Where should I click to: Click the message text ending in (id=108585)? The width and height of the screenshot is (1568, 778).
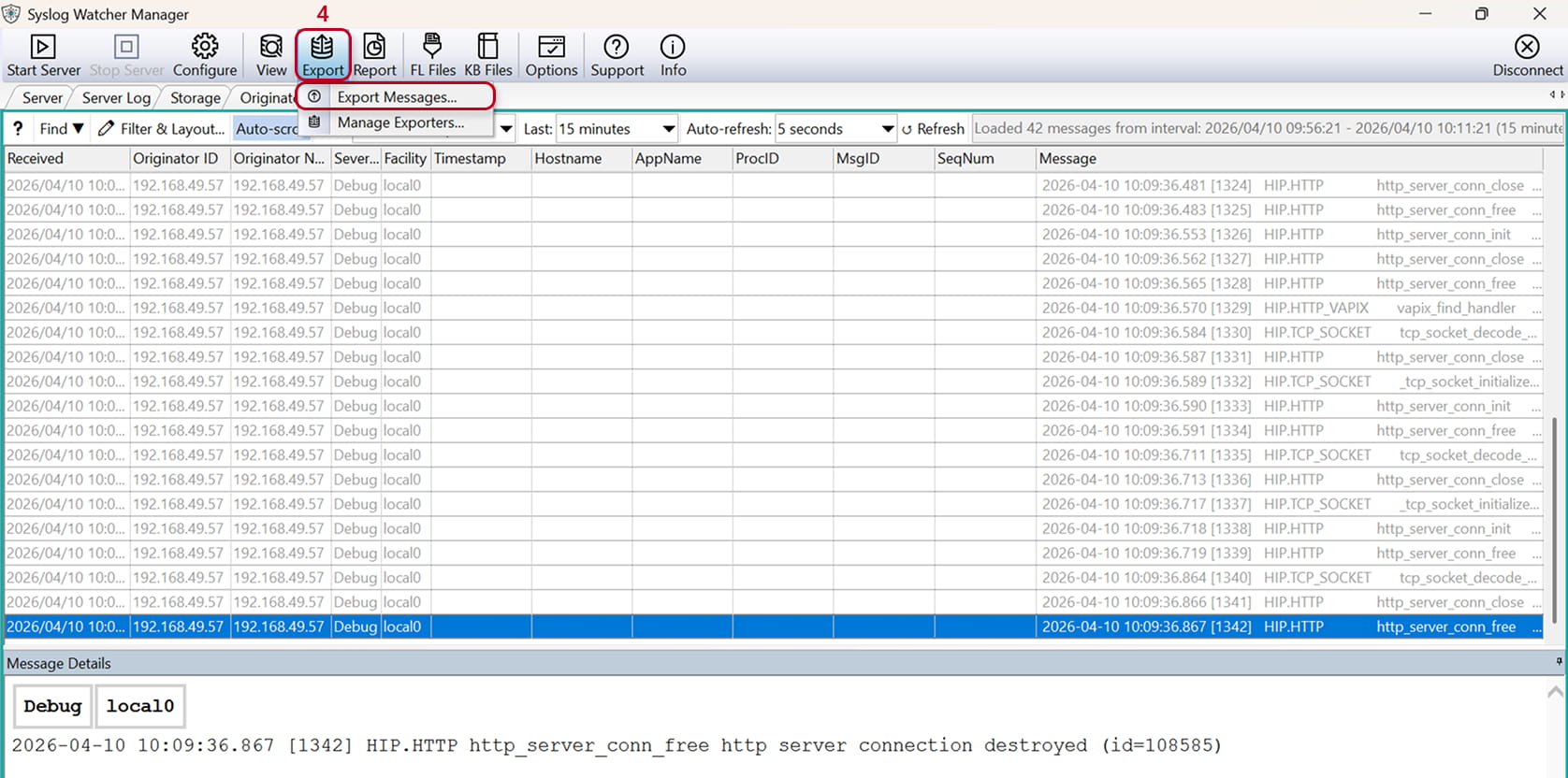coord(617,745)
